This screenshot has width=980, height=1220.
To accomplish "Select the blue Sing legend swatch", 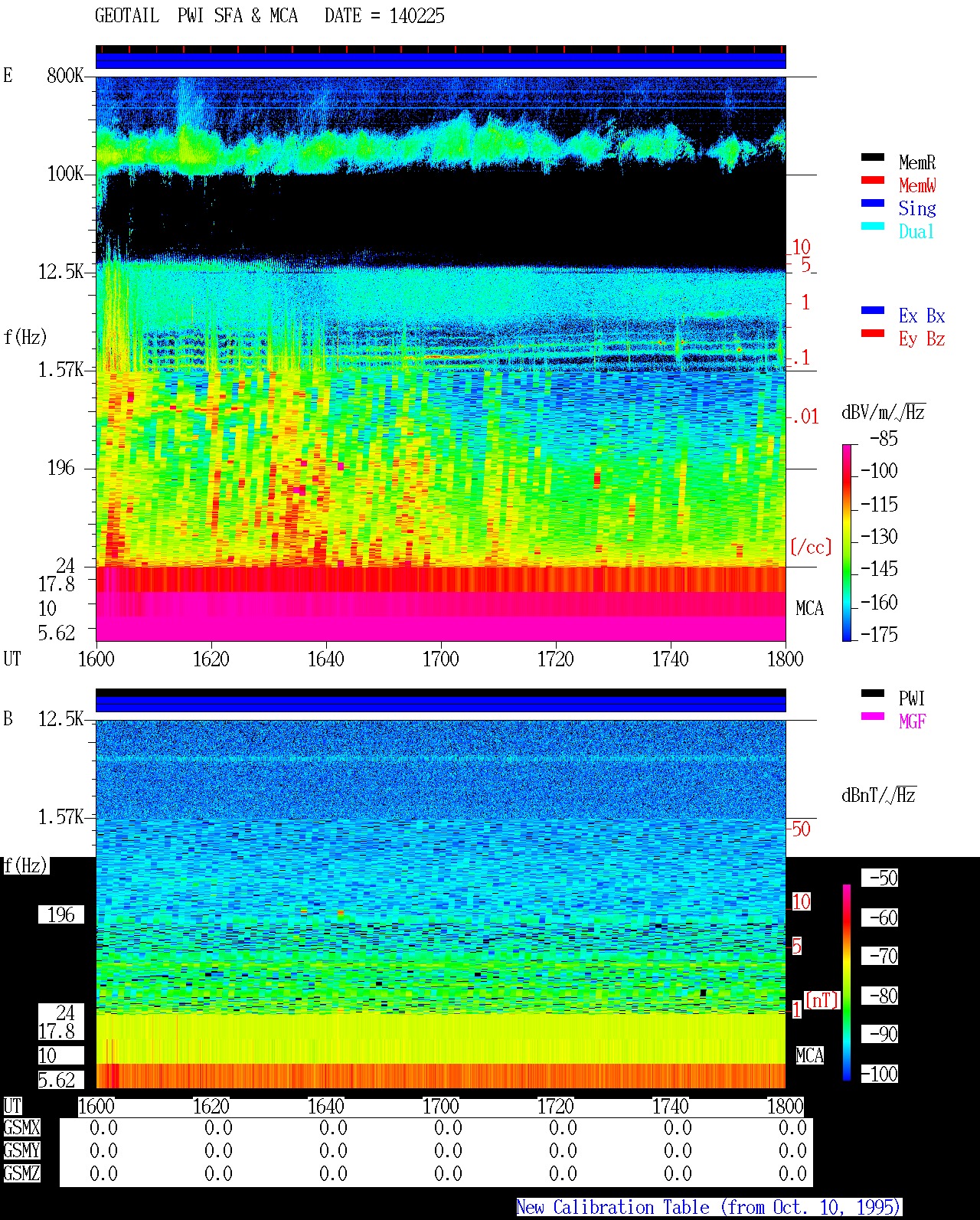I will (x=873, y=204).
